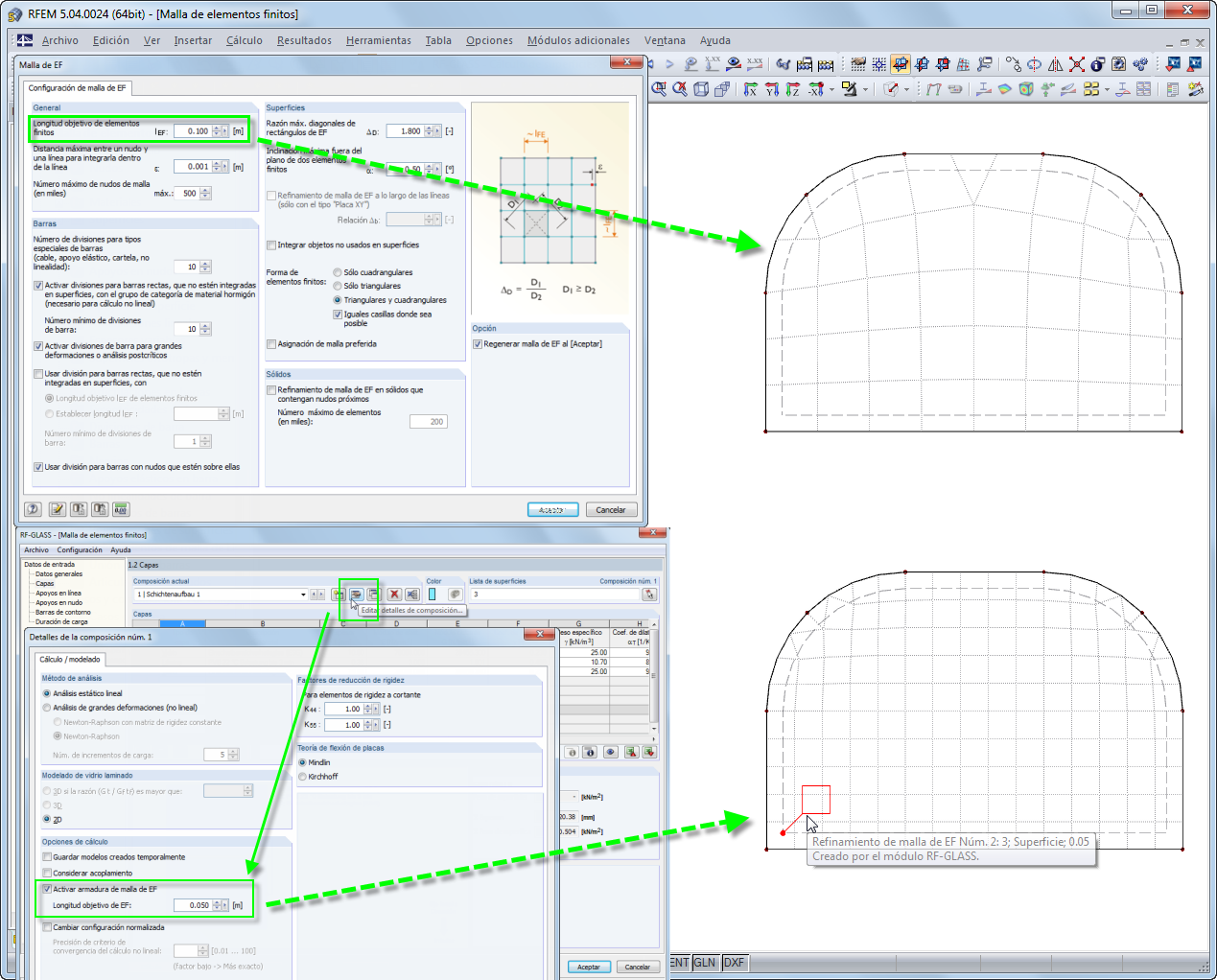
Task: Click the color results surface icon
Action: [x=1005, y=89]
